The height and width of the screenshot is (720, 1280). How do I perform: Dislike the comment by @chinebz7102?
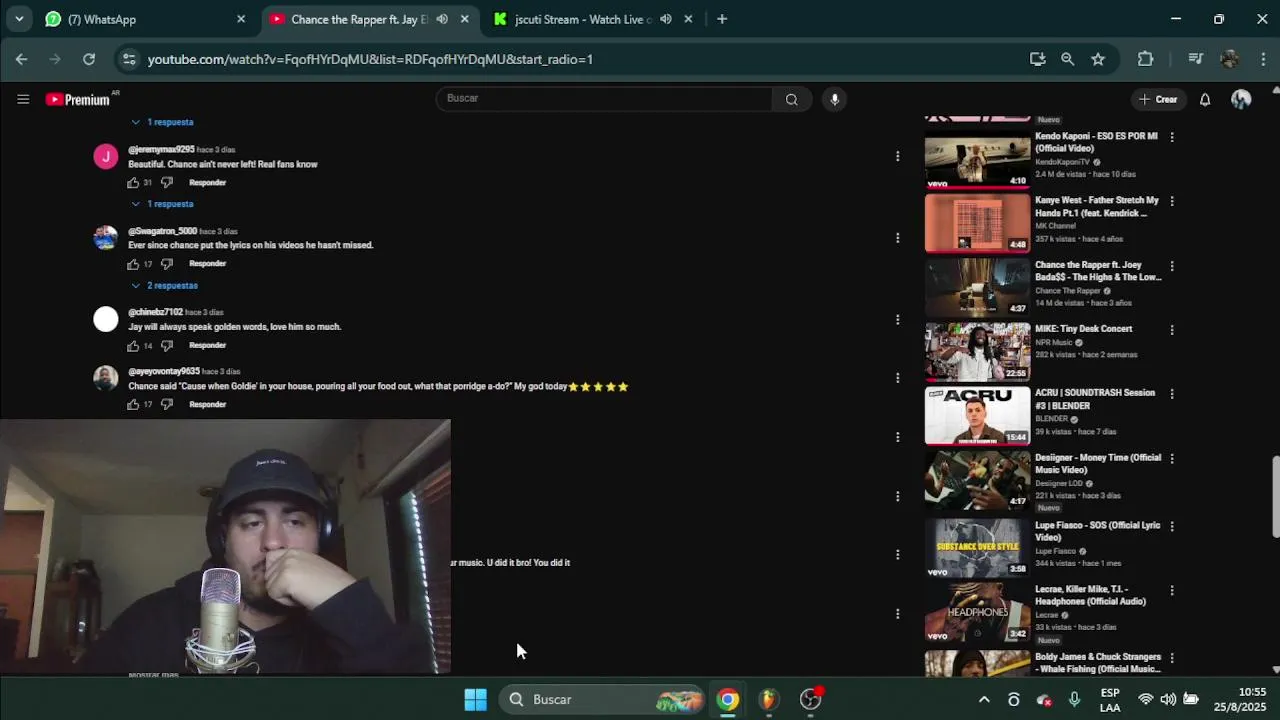[167, 346]
